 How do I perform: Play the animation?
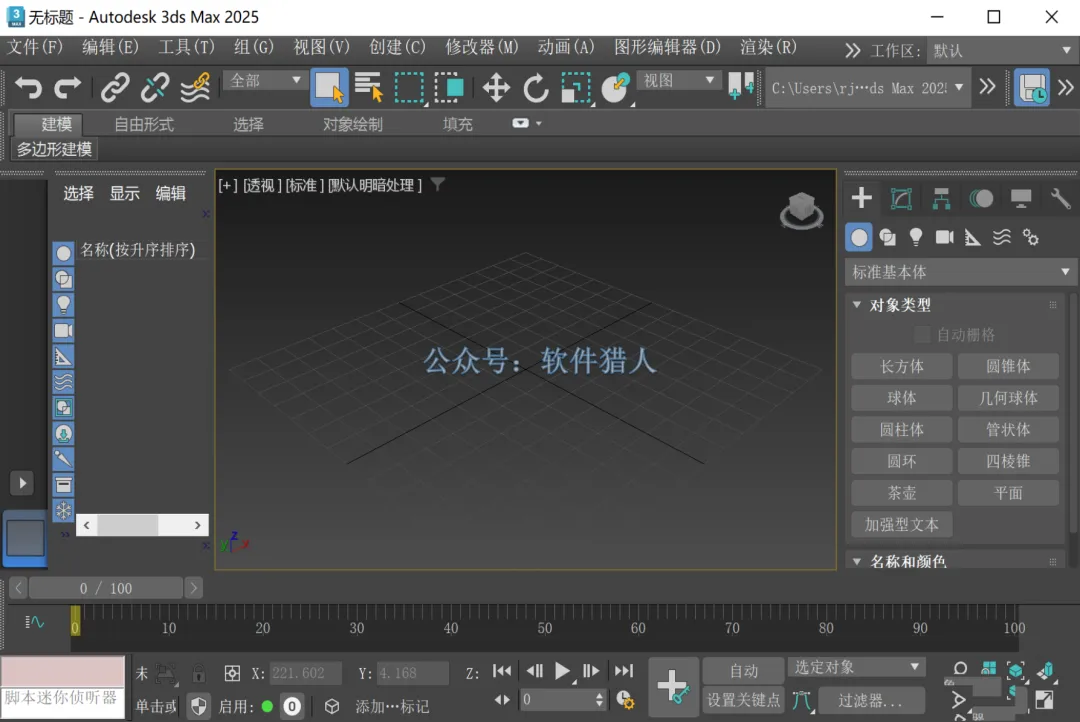pyautogui.click(x=562, y=671)
